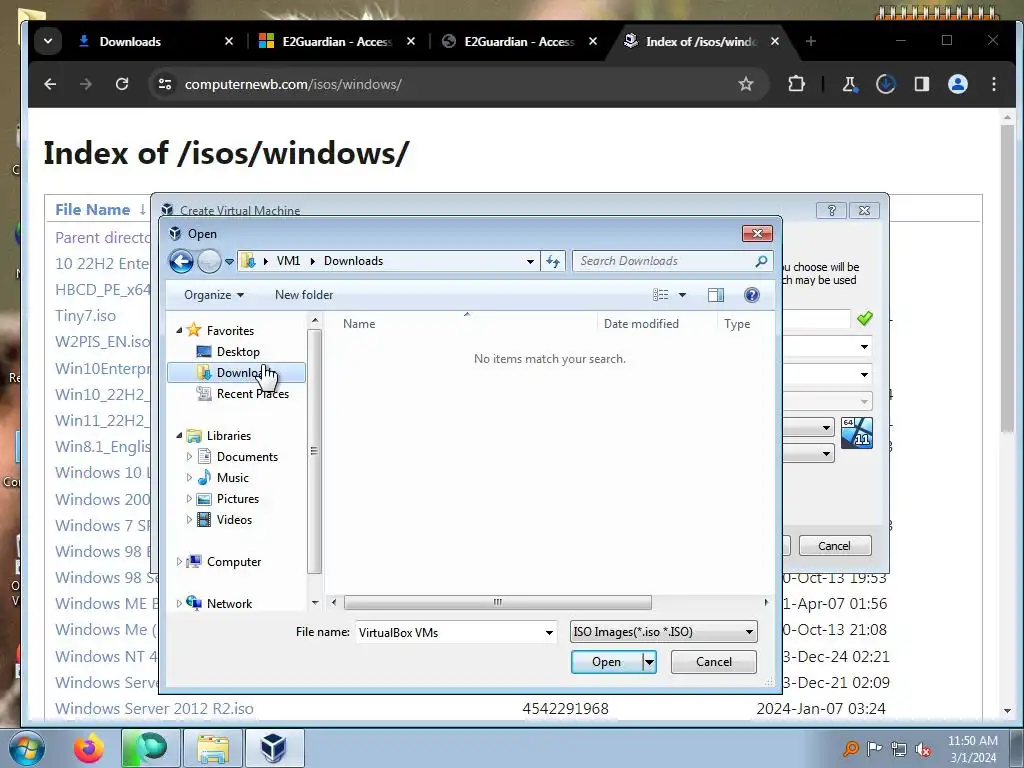Open the File name dropdown arrow

click(x=549, y=632)
